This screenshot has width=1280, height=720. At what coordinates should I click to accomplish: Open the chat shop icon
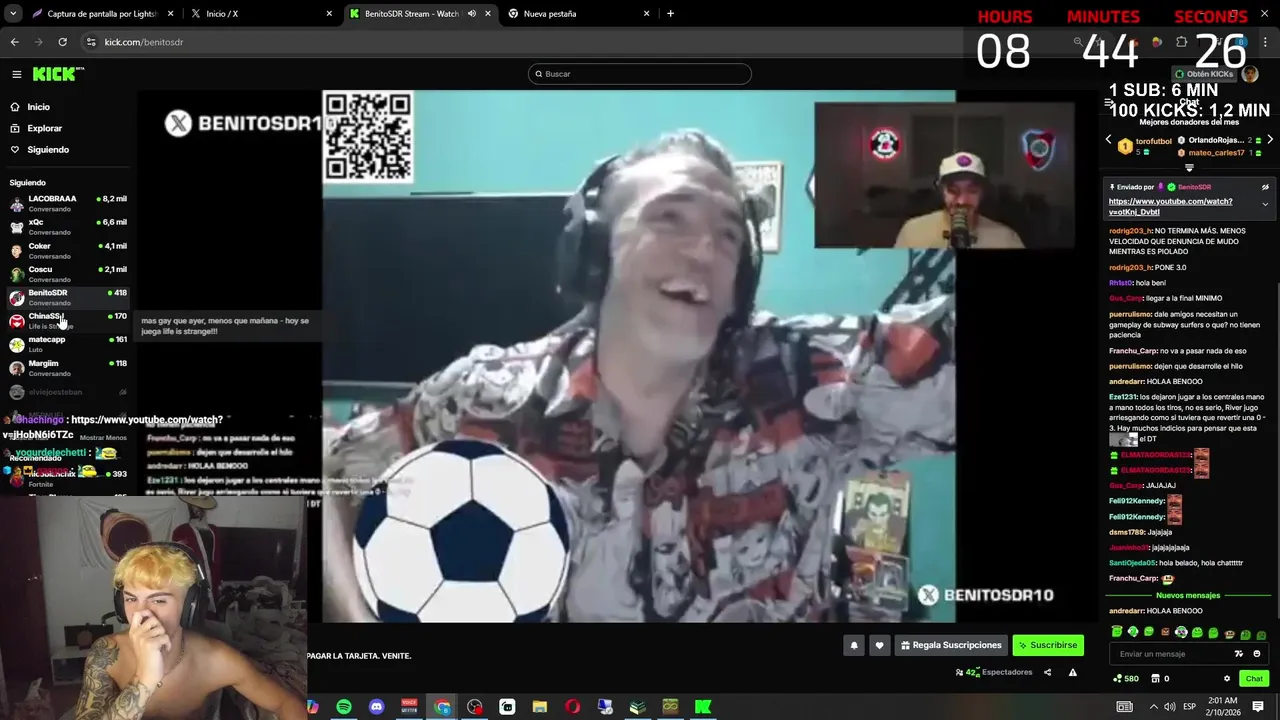pos(1160,679)
